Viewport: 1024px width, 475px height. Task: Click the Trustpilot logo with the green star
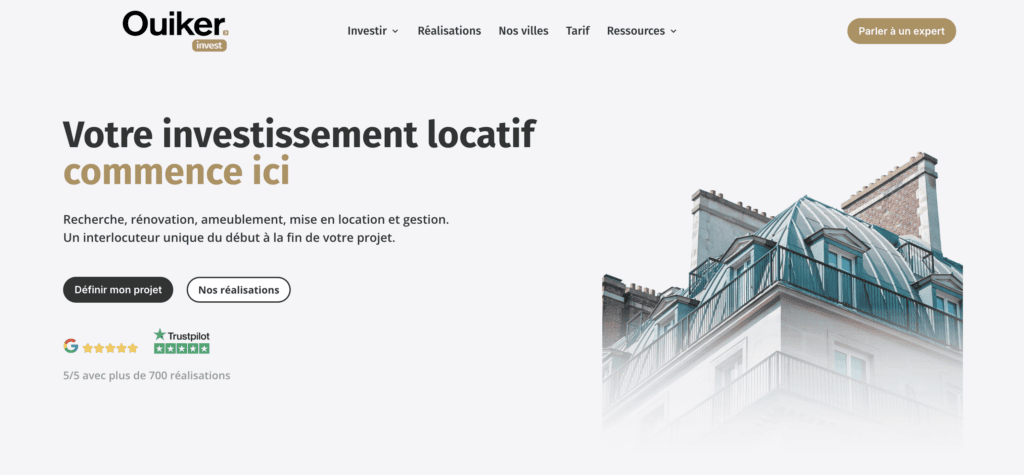point(181,335)
